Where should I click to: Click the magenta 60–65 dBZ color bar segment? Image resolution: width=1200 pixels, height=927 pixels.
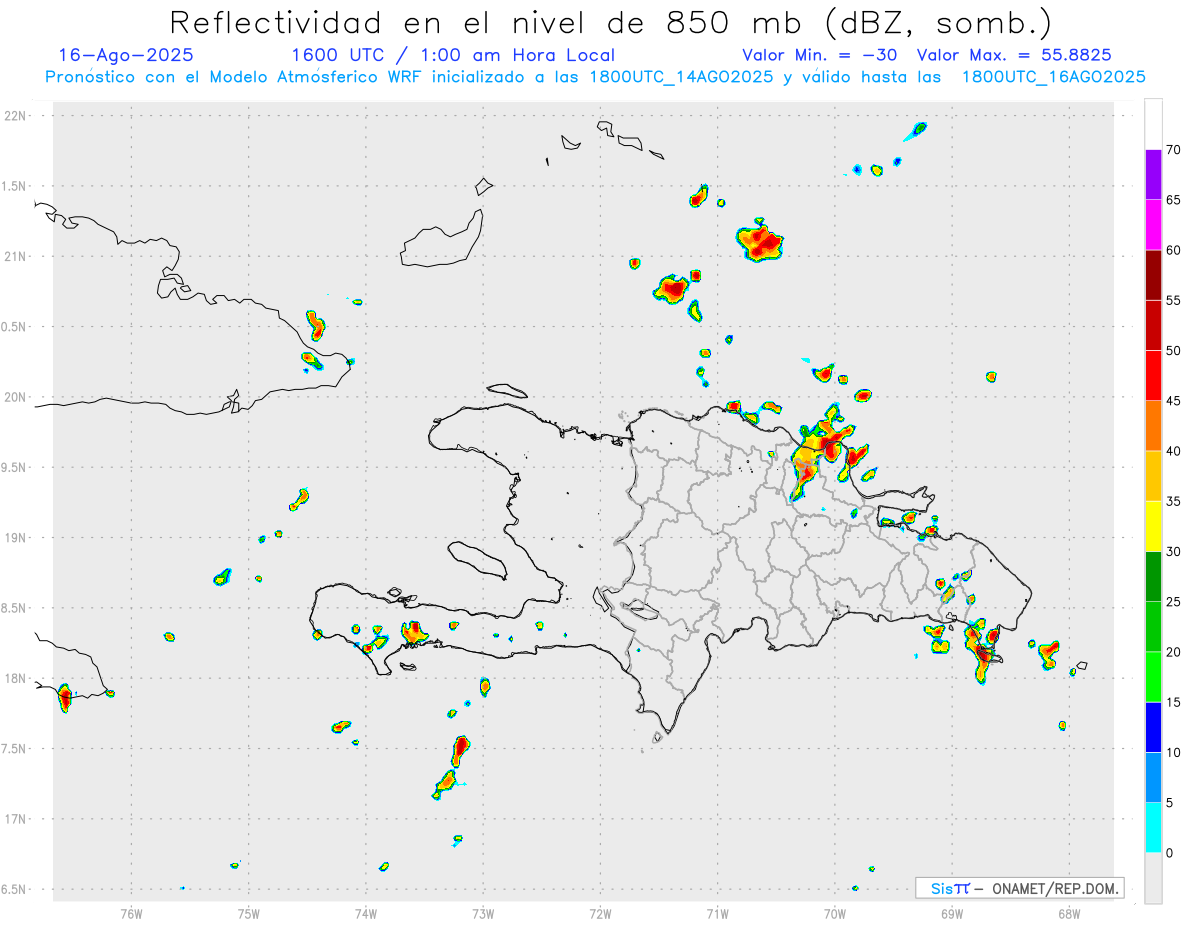(x=1153, y=224)
